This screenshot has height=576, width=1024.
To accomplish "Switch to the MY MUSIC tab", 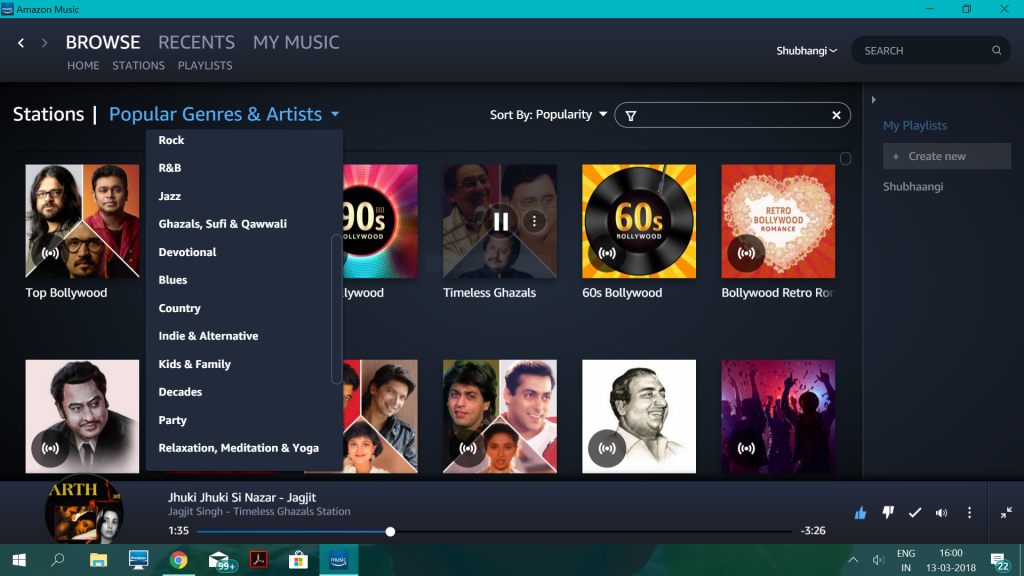I will tap(296, 42).
